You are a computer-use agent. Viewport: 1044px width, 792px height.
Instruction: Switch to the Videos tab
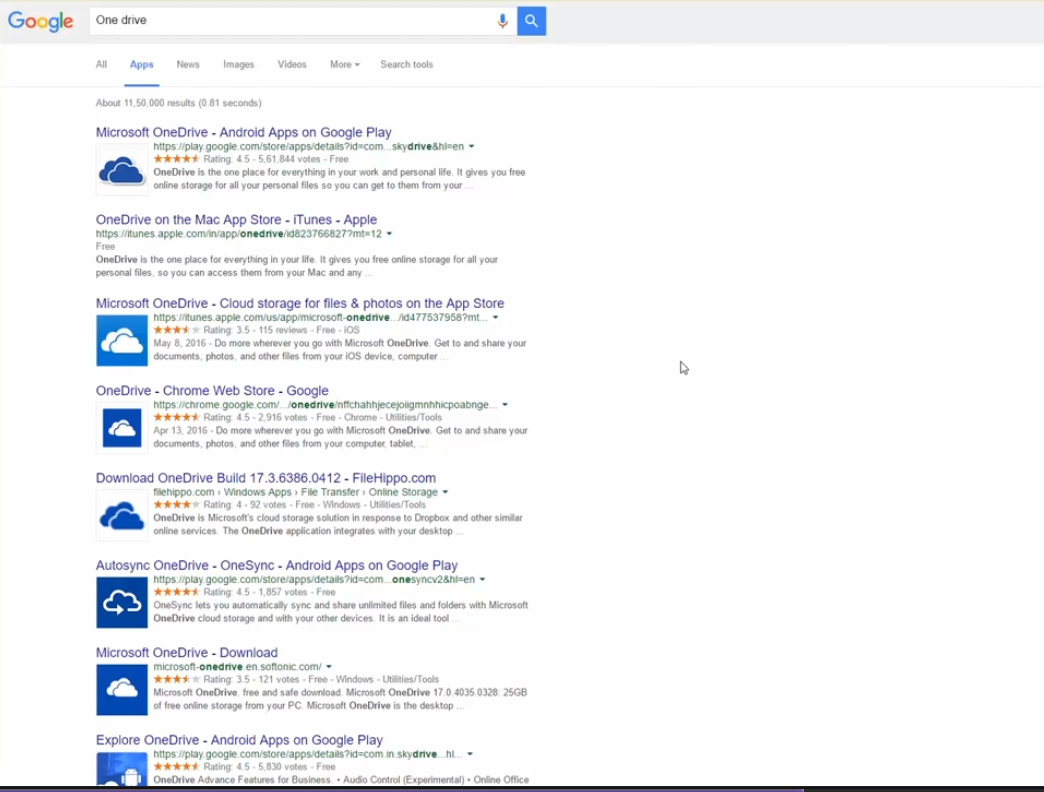pyautogui.click(x=292, y=65)
